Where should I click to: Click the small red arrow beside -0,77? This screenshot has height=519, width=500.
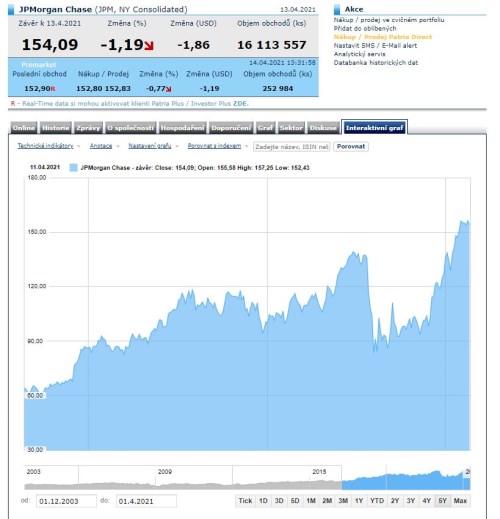169,89
